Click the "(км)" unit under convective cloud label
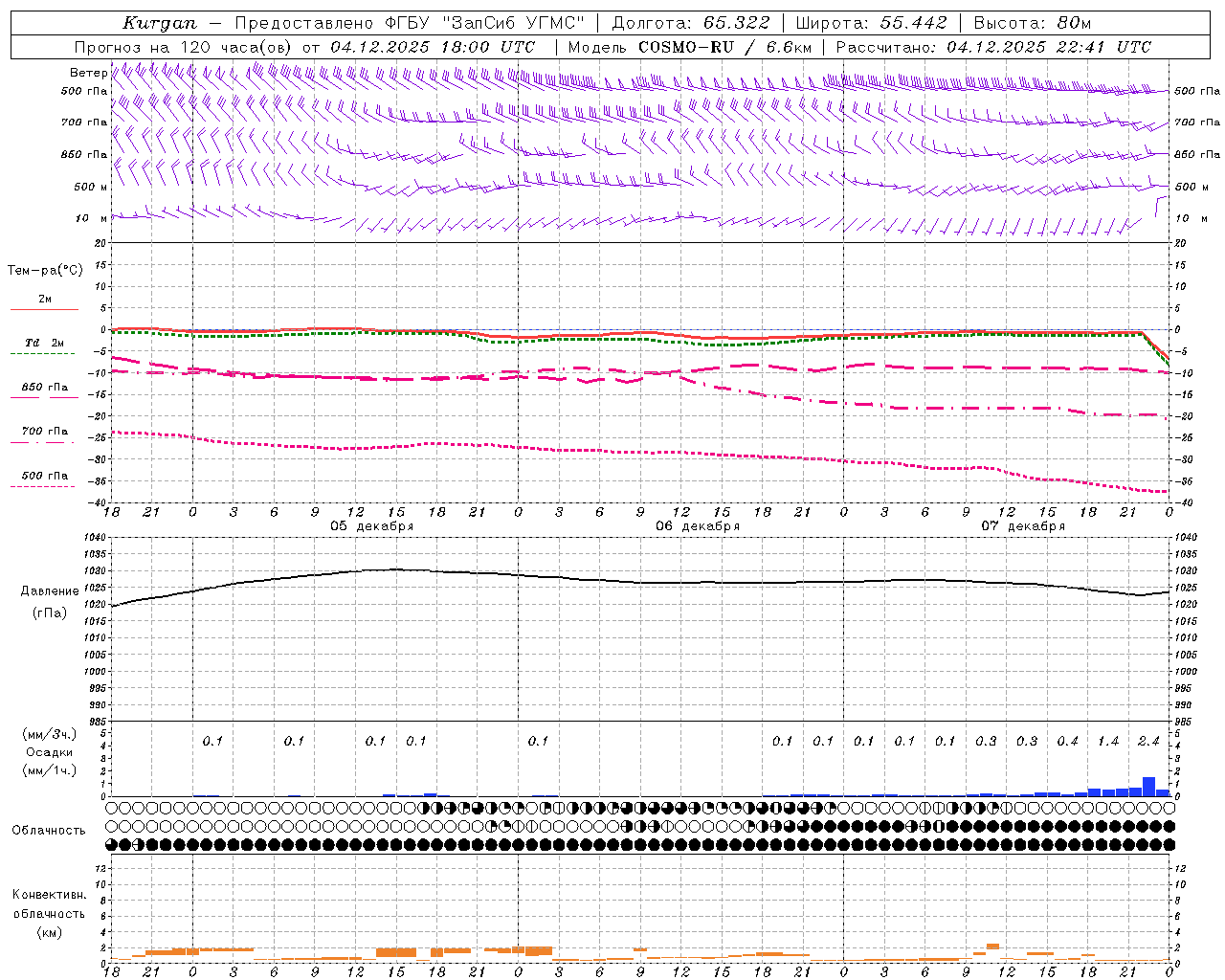 [x=50, y=932]
